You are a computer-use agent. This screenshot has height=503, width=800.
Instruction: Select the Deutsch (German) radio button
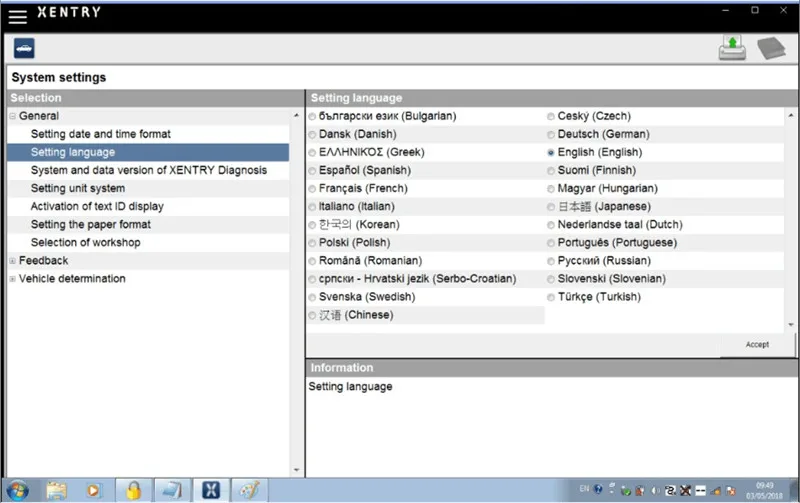coord(551,135)
